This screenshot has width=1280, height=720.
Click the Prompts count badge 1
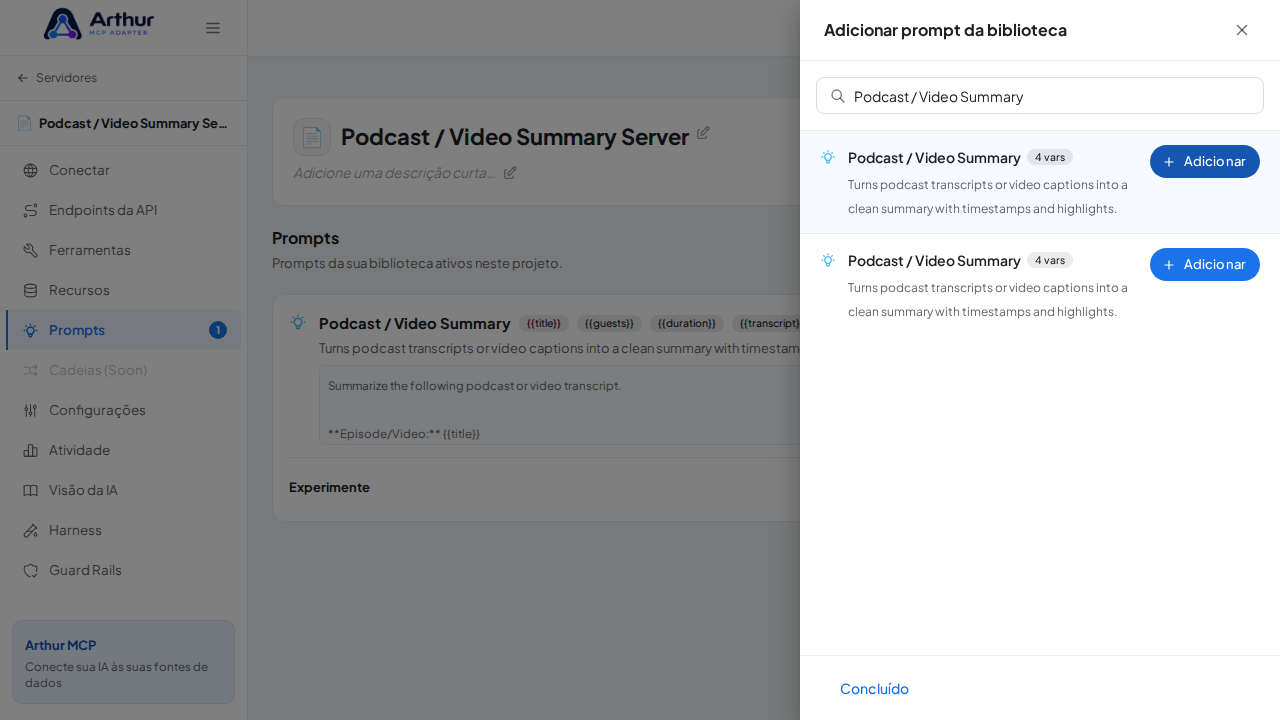click(218, 330)
